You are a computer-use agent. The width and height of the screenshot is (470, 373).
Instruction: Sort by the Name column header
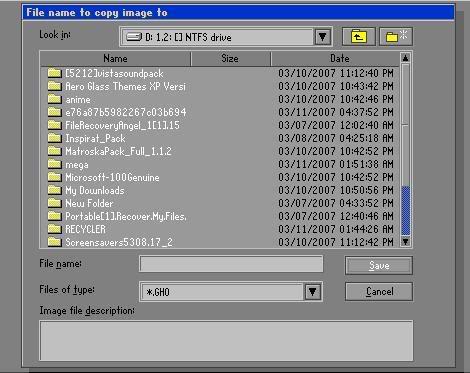[x=115, y=59]
